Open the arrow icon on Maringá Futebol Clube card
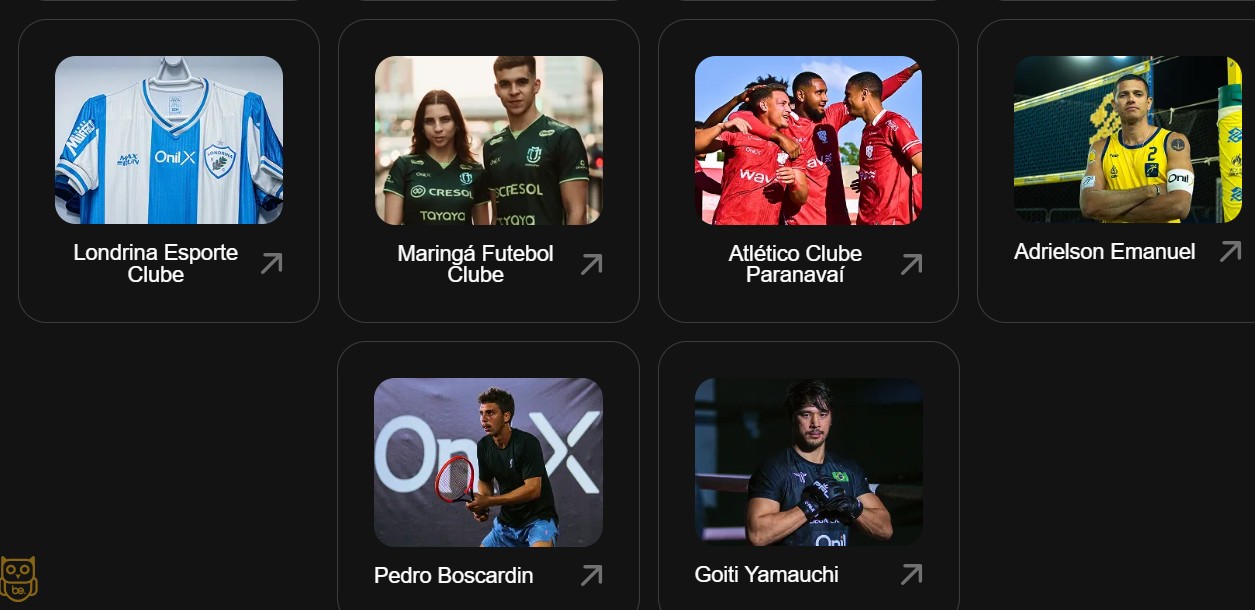Image resolution: width=1255 pixels, height=610 pixels. point(591,264)
